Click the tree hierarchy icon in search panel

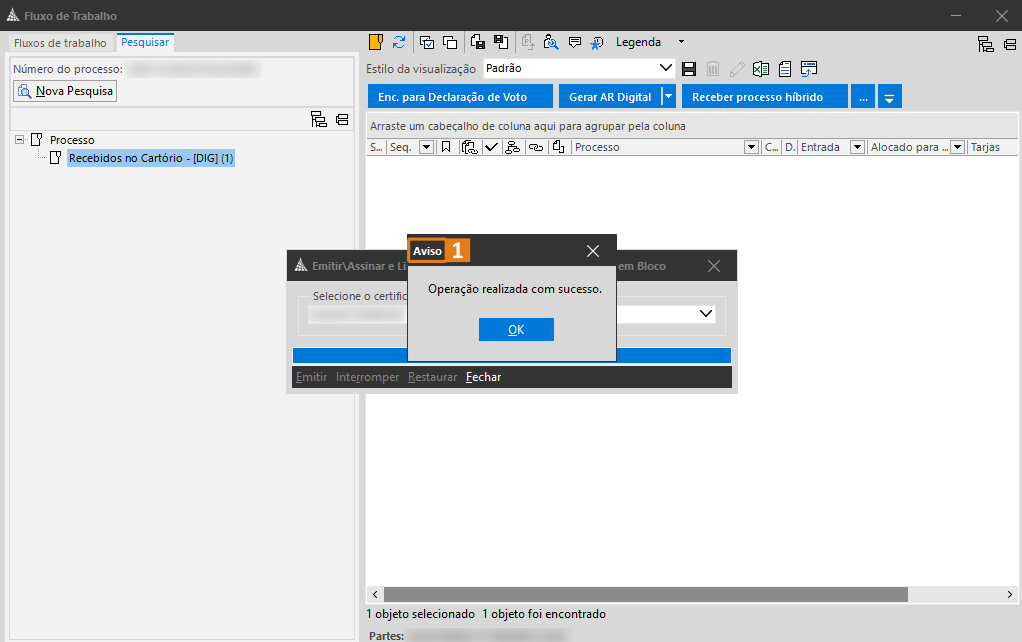tap(319, 119)
